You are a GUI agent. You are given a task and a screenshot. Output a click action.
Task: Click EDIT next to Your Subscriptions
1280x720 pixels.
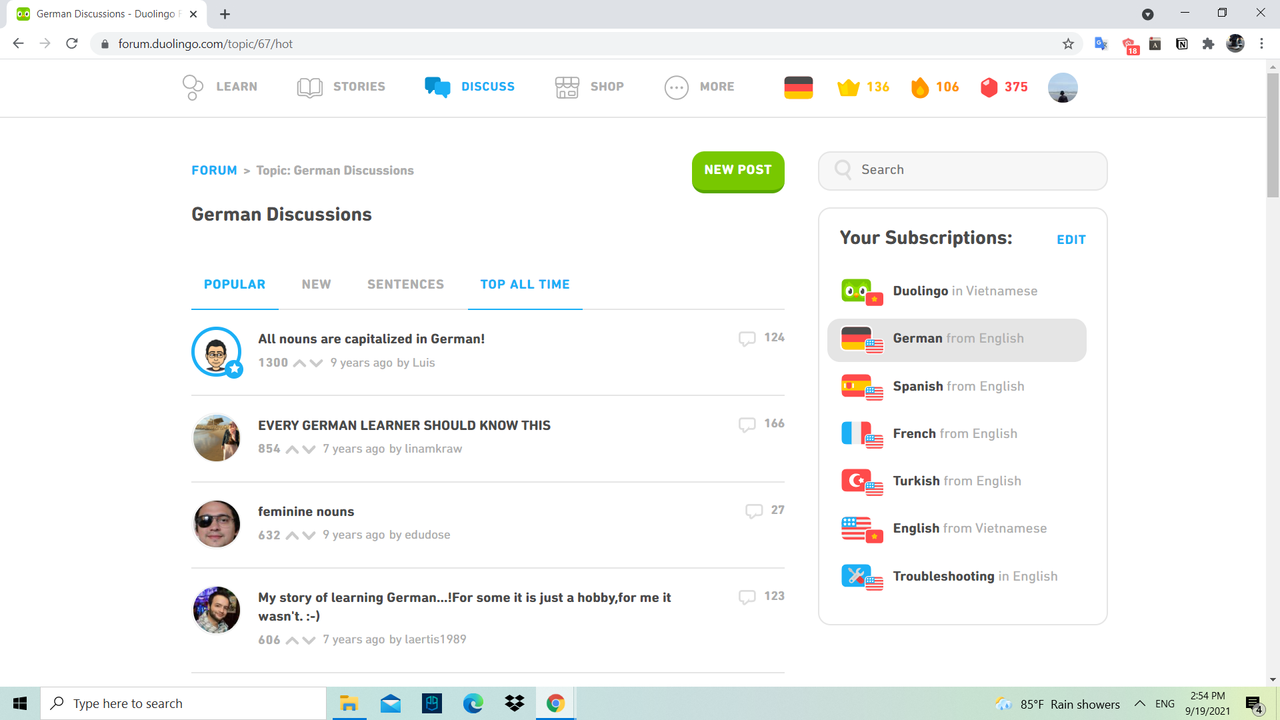pos(1071,240)
